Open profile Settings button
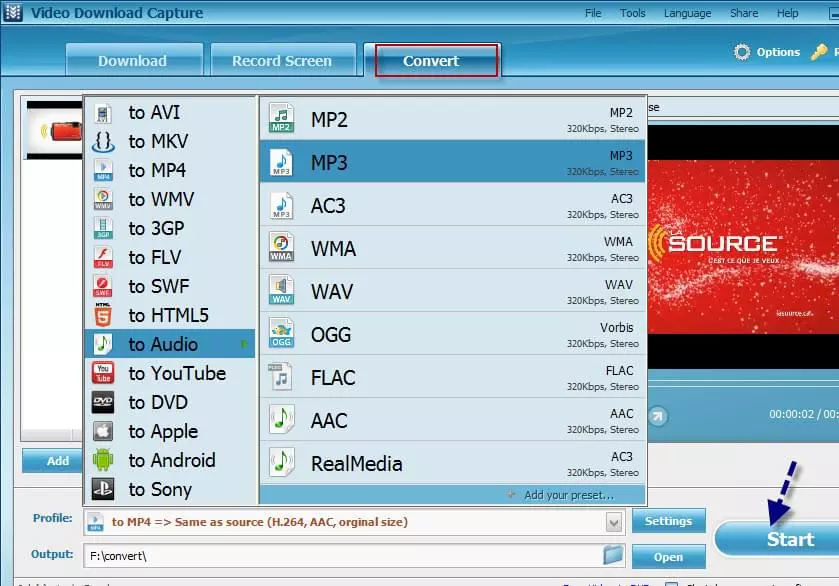The height and width of the screenshot is (586, 839). click(x=668, y=521)
